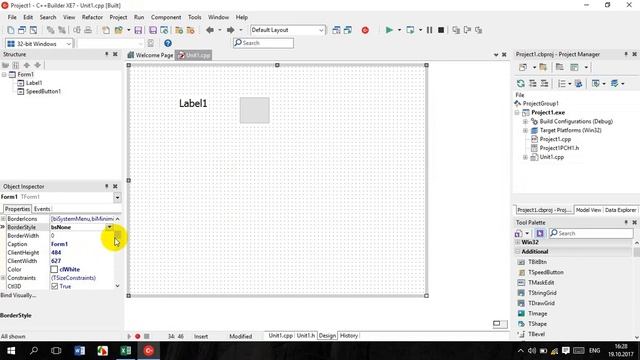Click the IDE Search field in toolbar
Screen dimensions: 640x360
click(263, 43)
